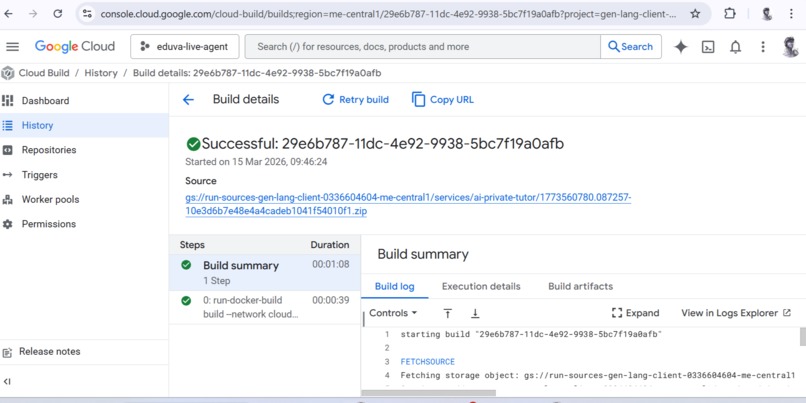Viewport: 806px width, 403px height.
Task: Activate Cloud Shell terminal icon
Action: (x=708, y=47)
